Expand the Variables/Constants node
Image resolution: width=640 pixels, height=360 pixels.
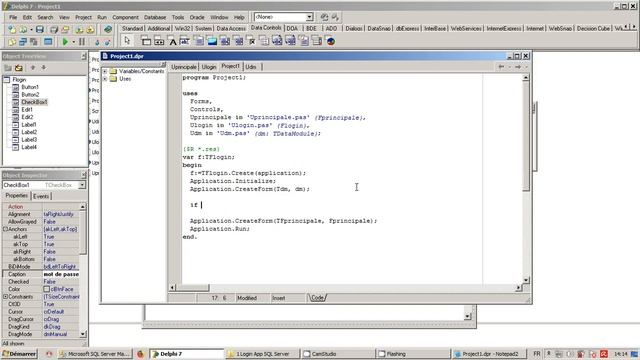pos(105,71)
